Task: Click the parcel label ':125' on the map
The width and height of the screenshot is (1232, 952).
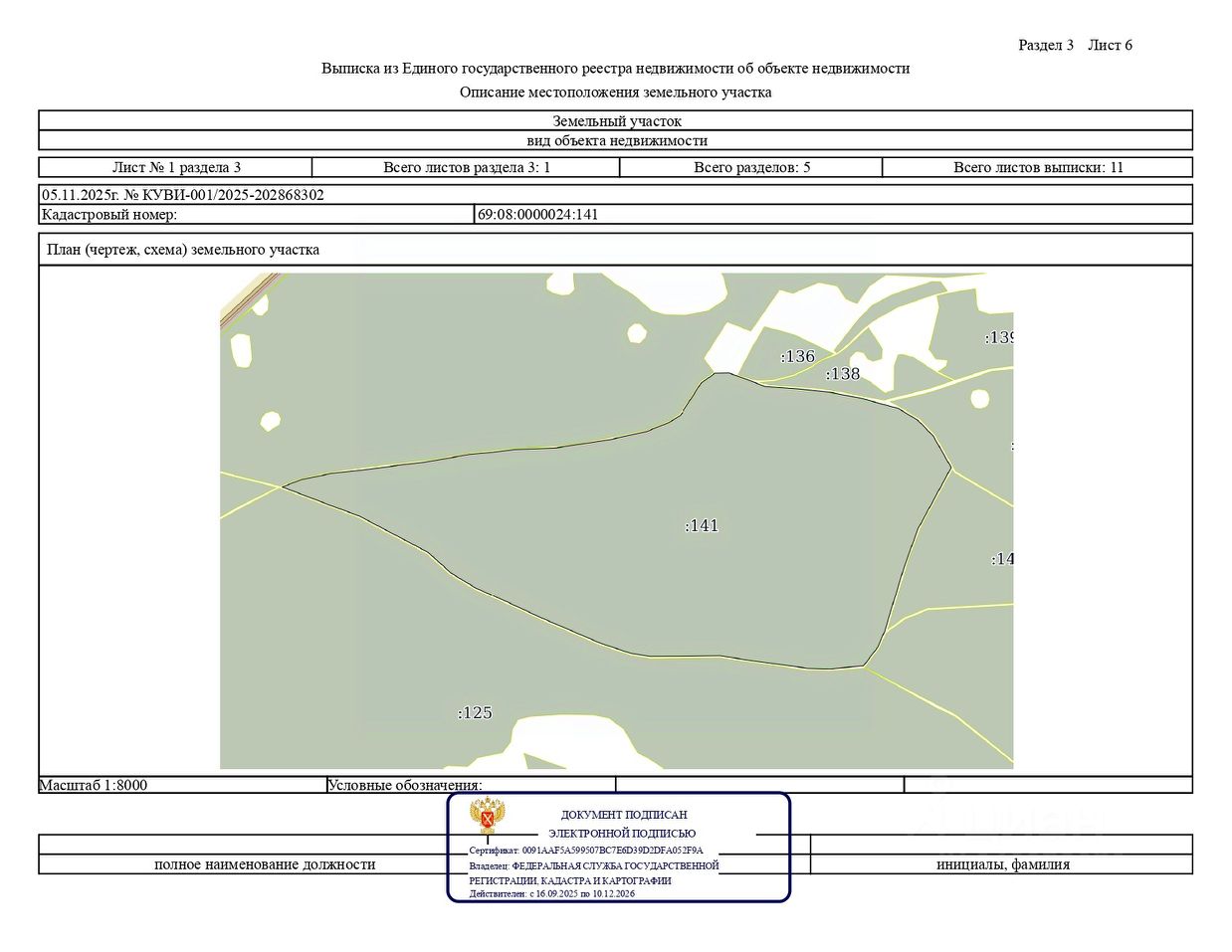Action: (475, 712)
